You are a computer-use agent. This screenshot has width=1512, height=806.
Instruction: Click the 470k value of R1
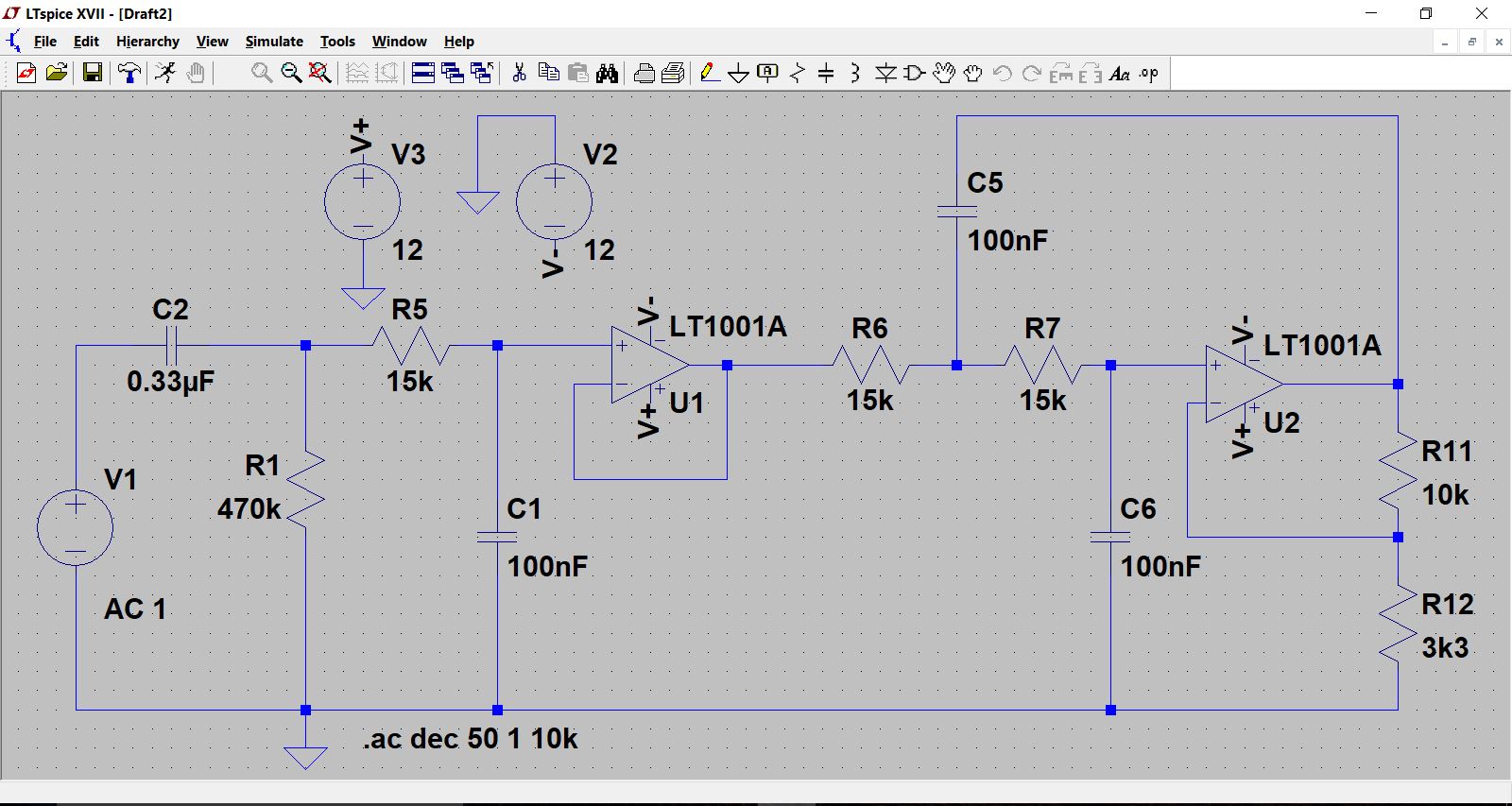tap(249, 509)
